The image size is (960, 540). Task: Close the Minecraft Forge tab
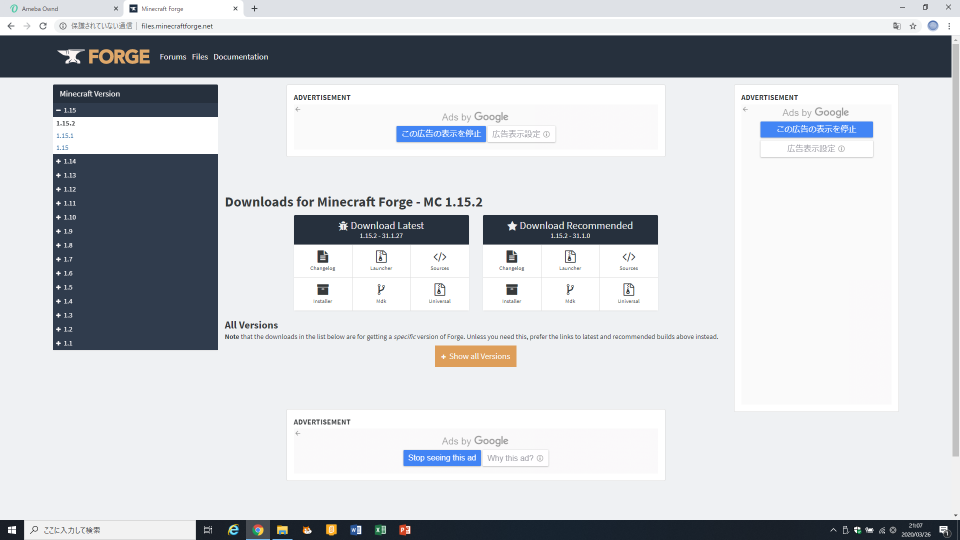point(236,9)
